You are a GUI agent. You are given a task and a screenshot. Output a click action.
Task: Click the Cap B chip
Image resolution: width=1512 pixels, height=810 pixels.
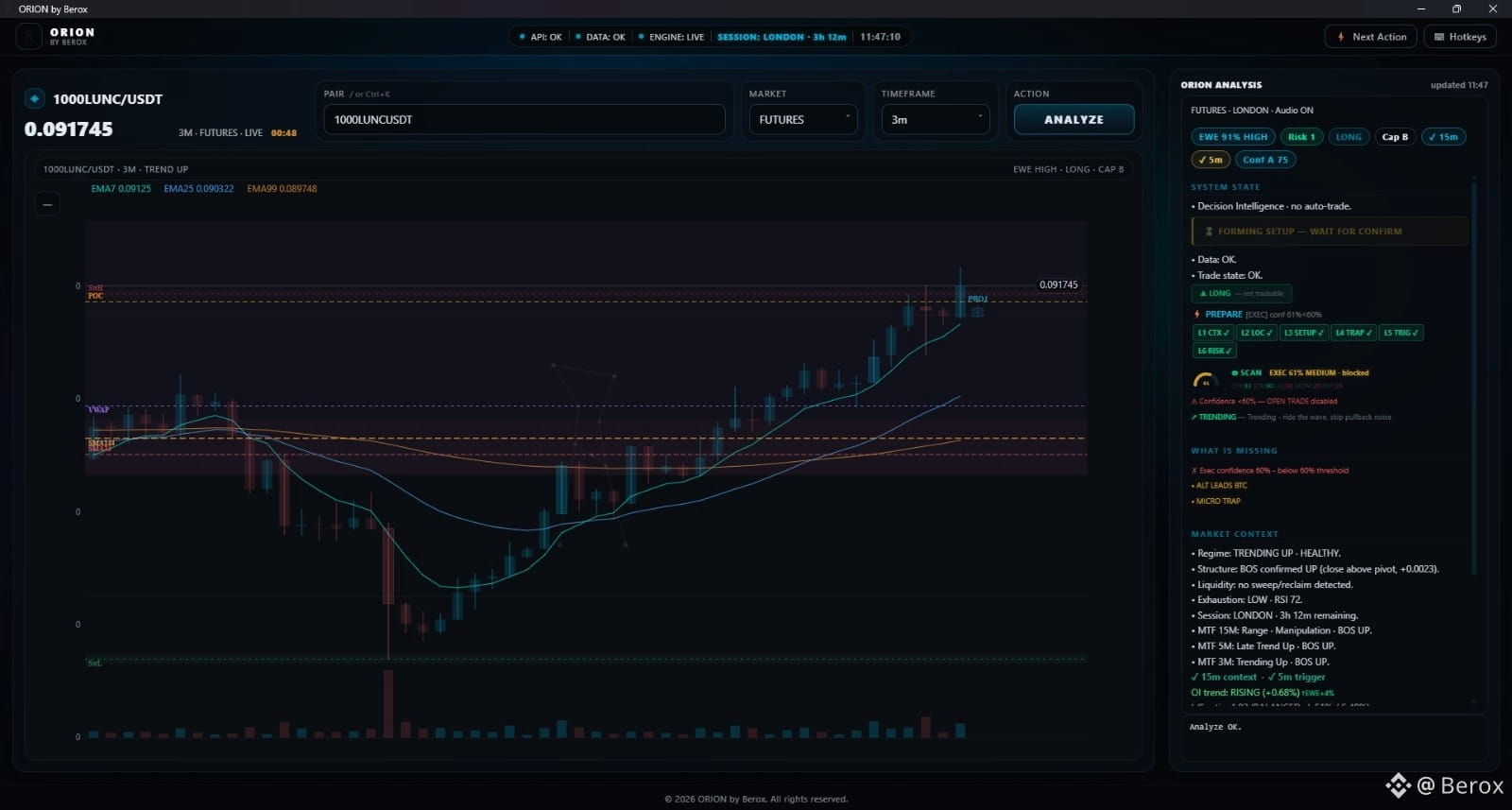coord(1395,137)
